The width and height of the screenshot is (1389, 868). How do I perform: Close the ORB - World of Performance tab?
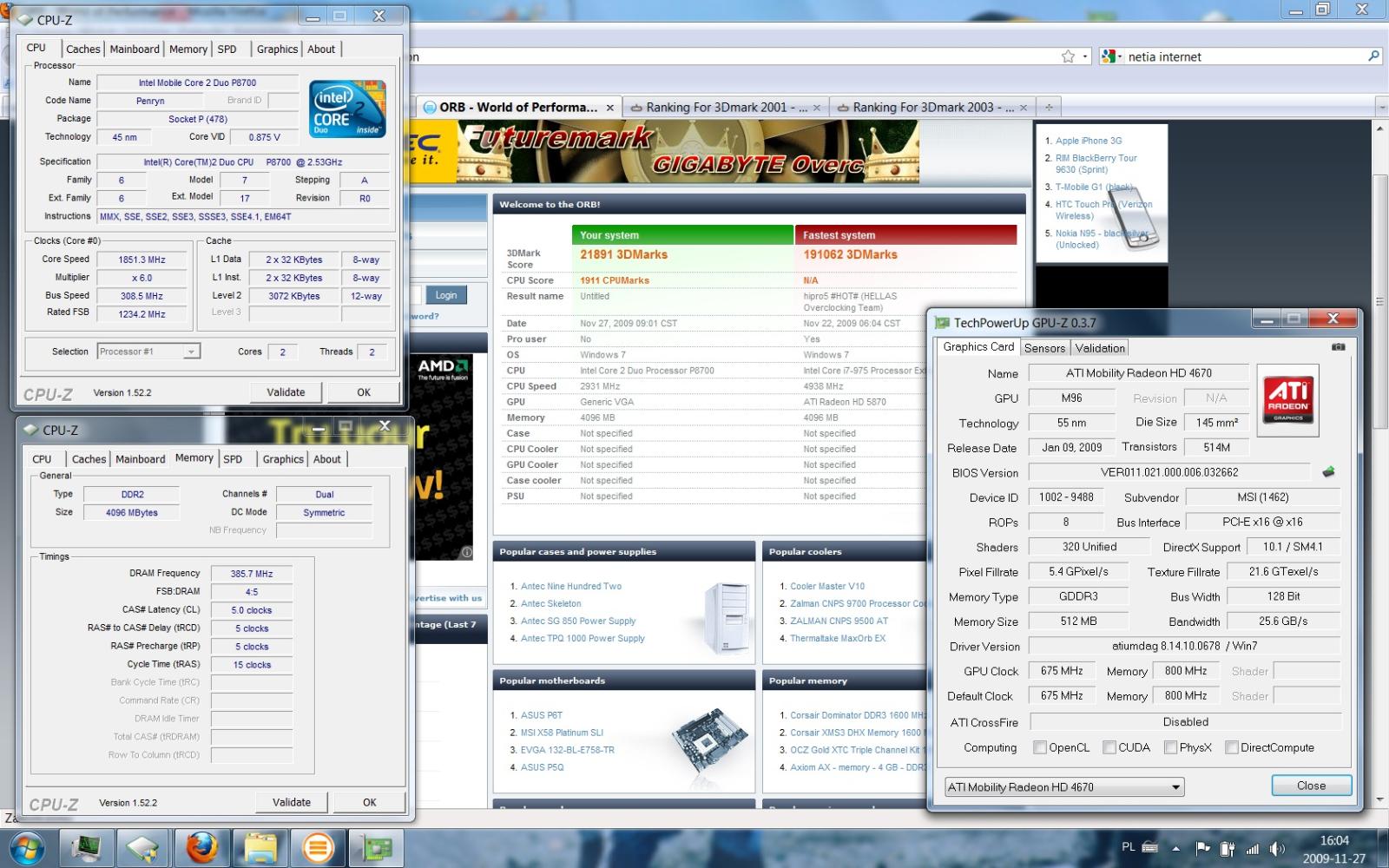pyautogui.click(x=610, y=108)
